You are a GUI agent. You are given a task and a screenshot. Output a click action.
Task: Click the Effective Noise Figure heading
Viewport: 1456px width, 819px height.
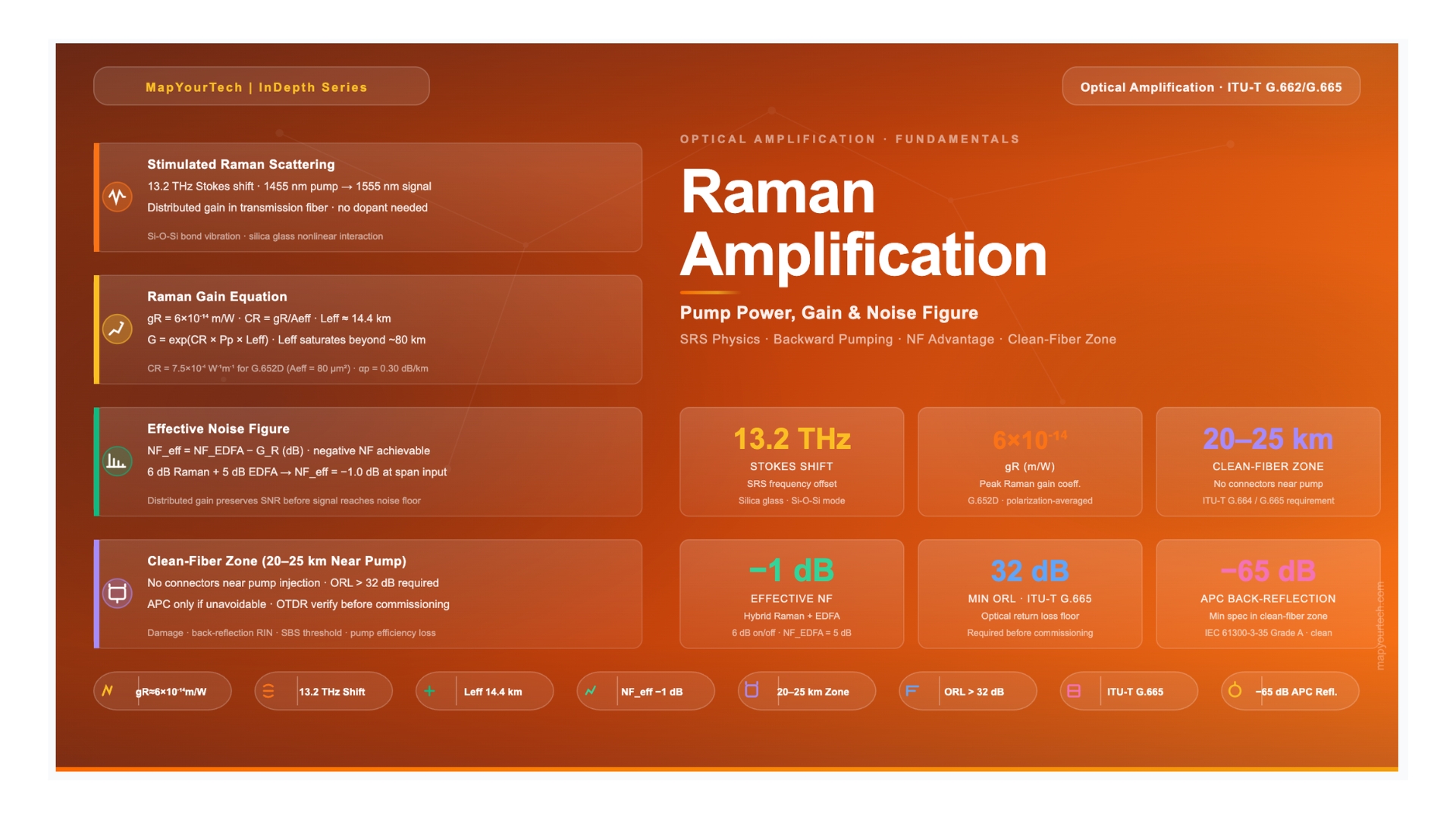tap(218, 428)
